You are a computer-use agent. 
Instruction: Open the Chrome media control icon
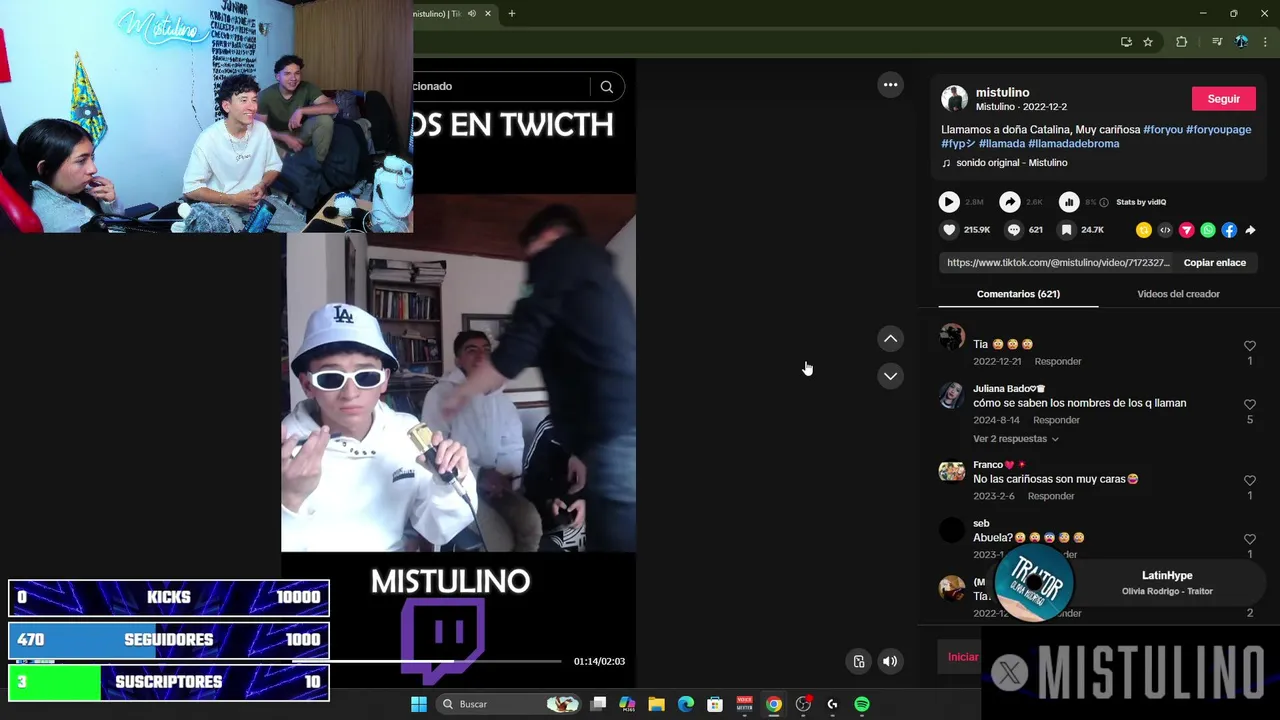point(1216,42)
